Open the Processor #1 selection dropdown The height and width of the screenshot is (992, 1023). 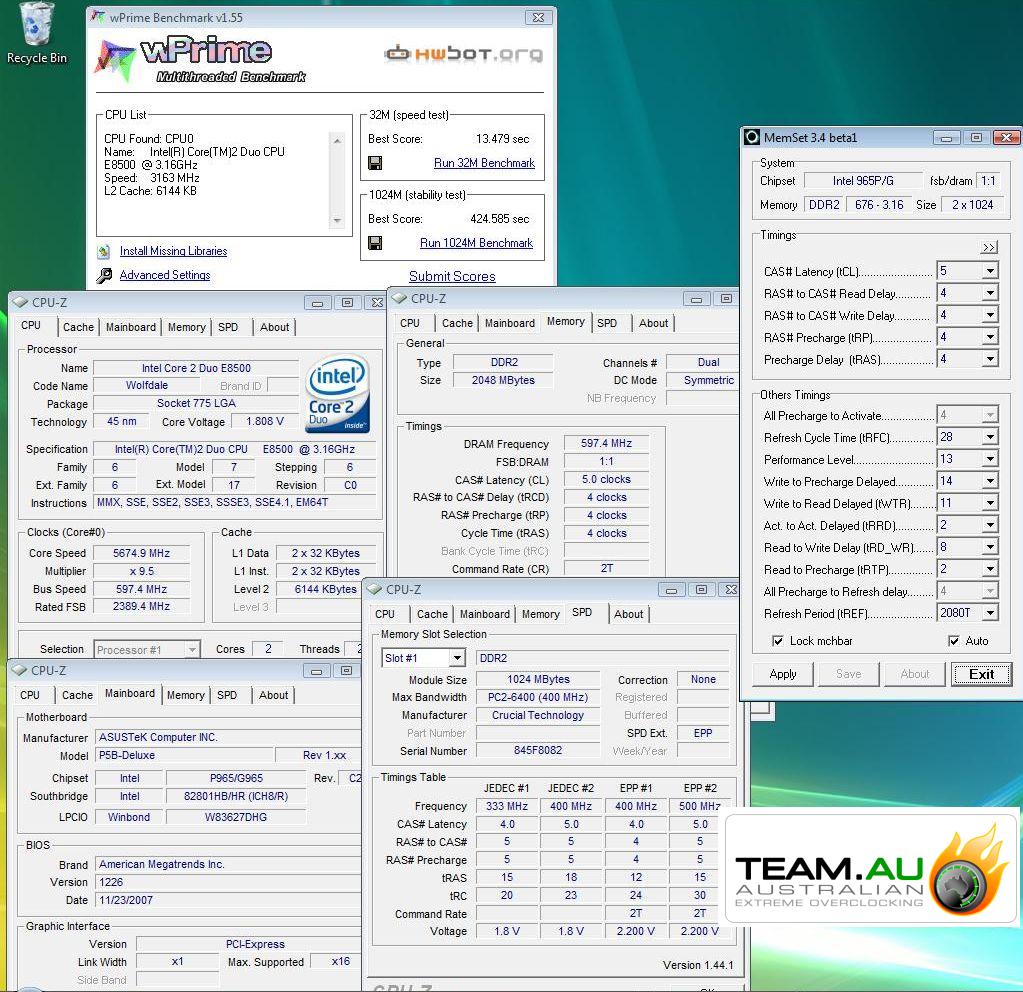click(192, 649)
